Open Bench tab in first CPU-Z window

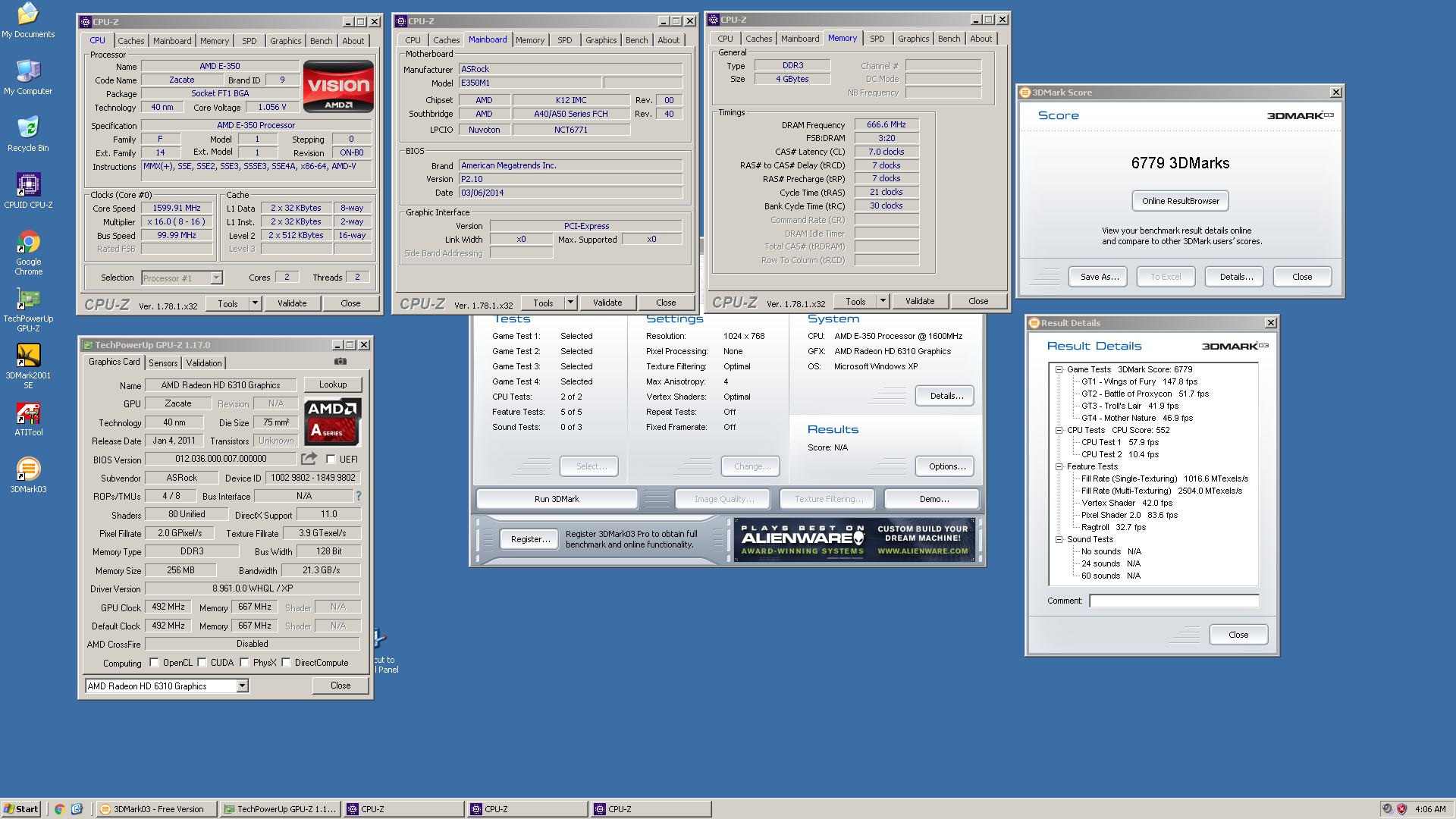[x=321, y=41]
